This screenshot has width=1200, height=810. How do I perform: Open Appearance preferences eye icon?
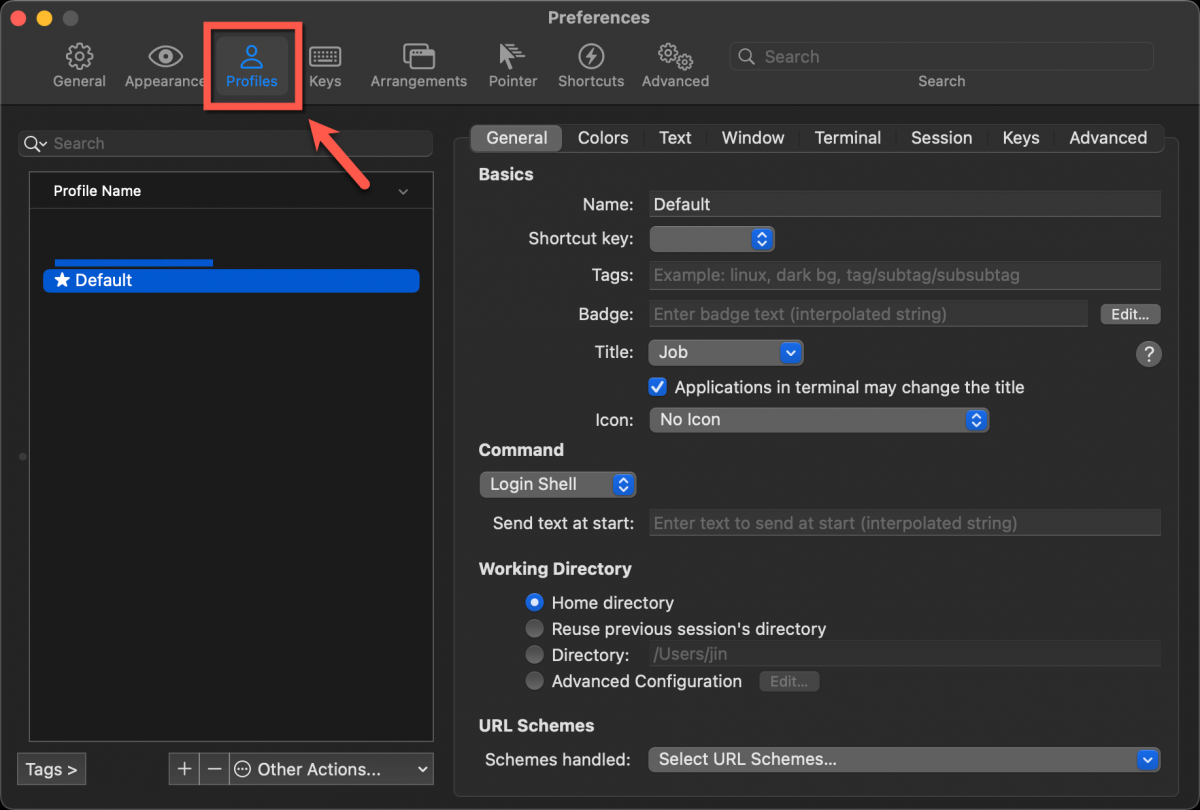point(165,56)
